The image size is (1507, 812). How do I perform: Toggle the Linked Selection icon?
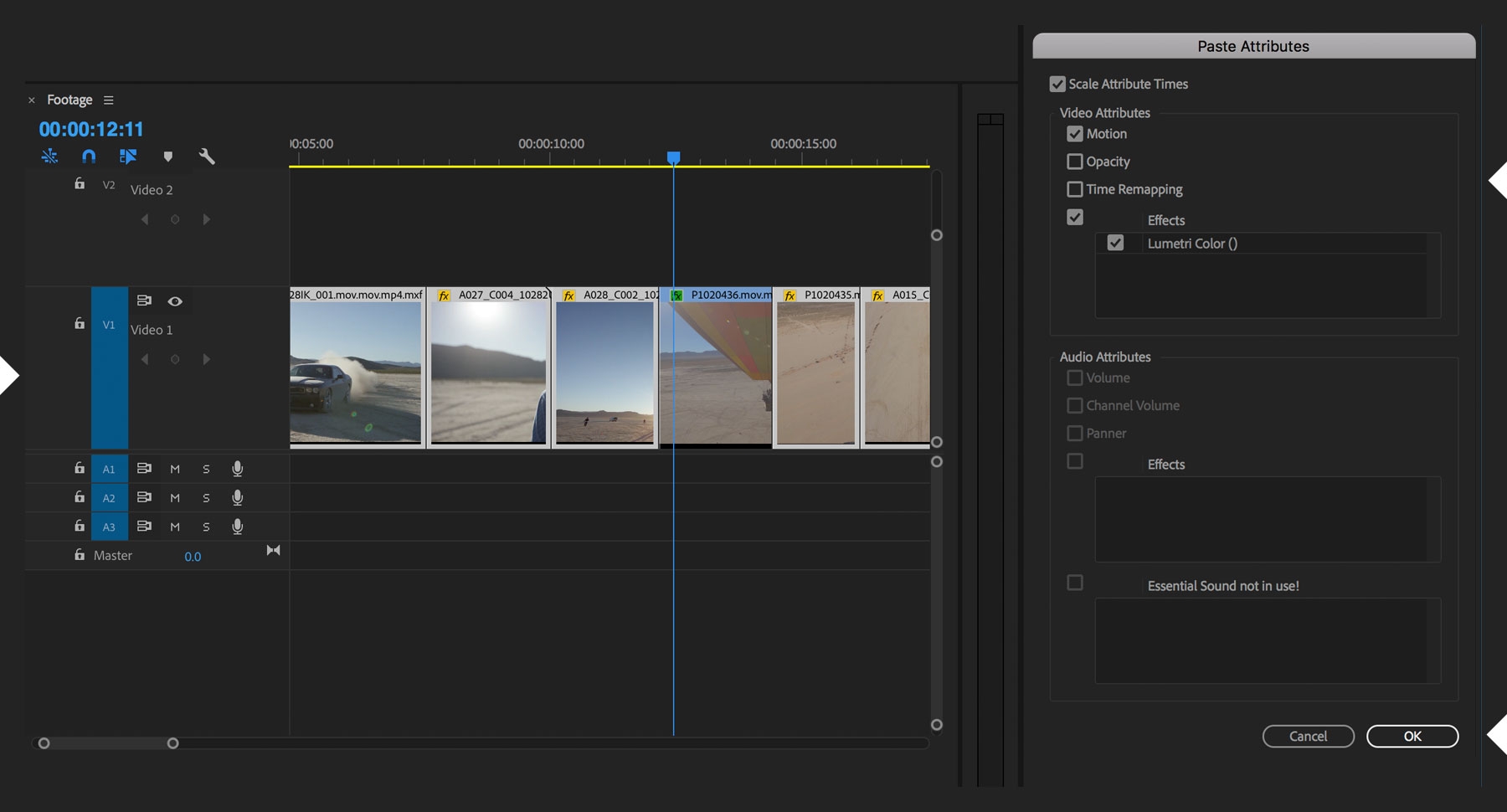[128, 157]
